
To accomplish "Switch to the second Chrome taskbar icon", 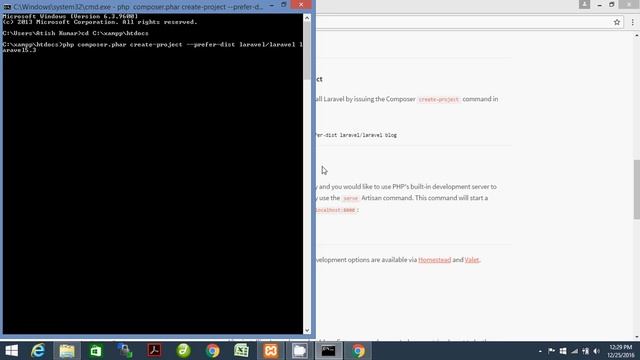I will tap(358, 351).
